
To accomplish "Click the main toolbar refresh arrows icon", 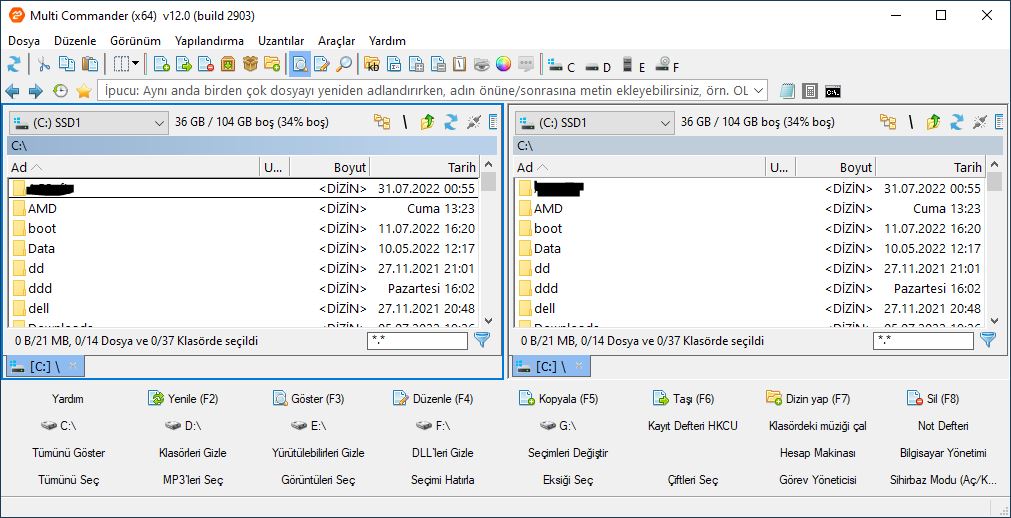I will click(x=14, y=64).
